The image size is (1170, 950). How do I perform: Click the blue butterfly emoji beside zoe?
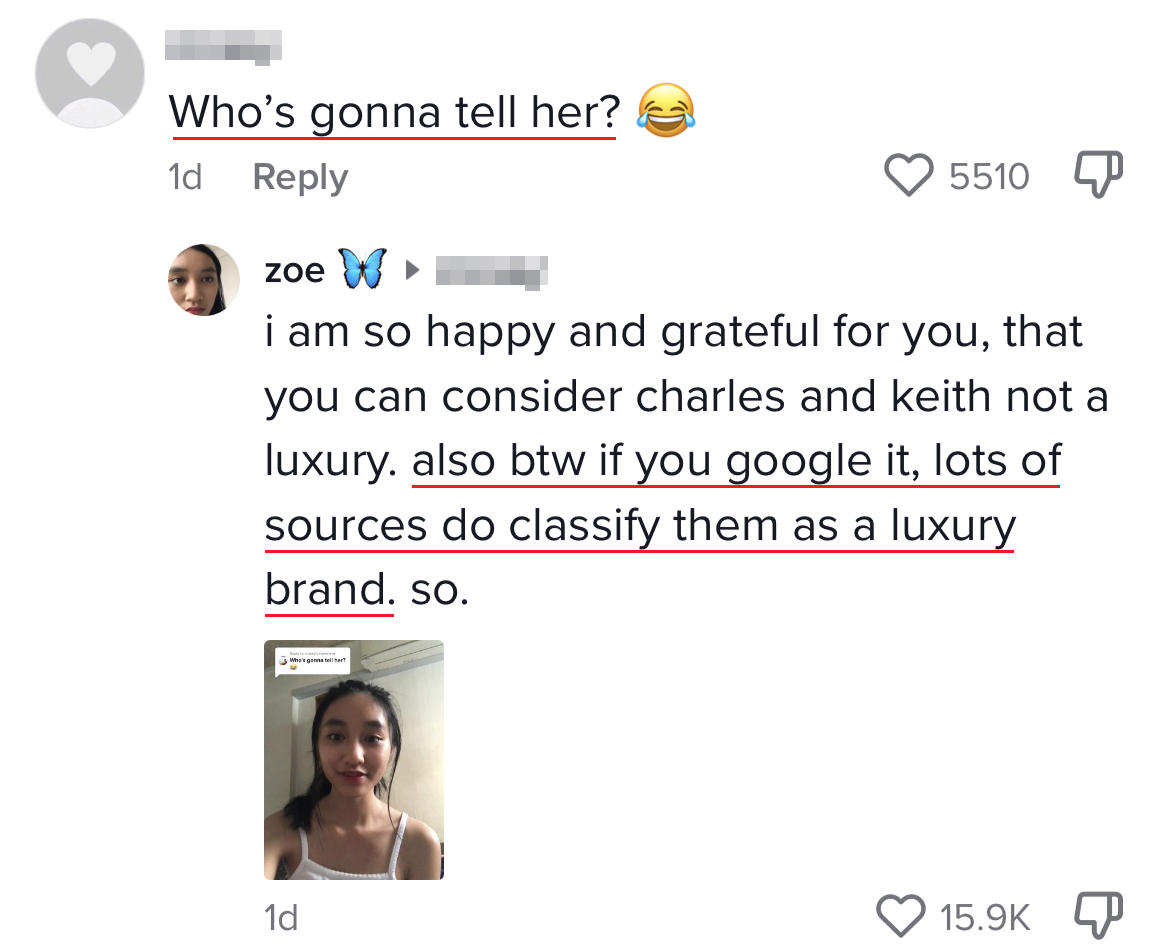coord(362,270)
